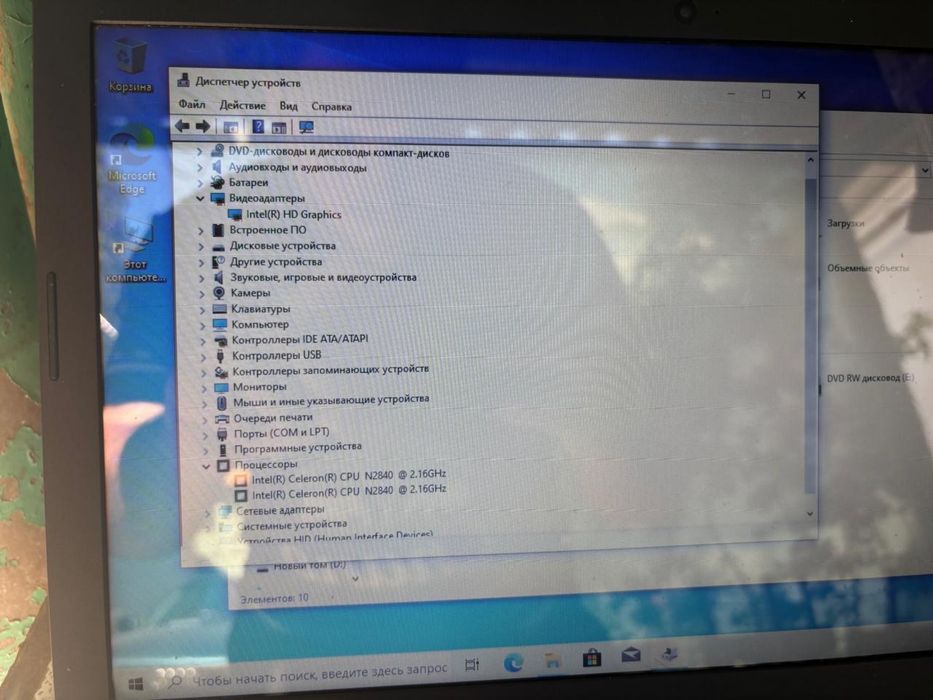Click the Windows Start button
Image resolution: width=933 pixels, height=700 pixels.
pyautogui.click(x=136, y=685)
